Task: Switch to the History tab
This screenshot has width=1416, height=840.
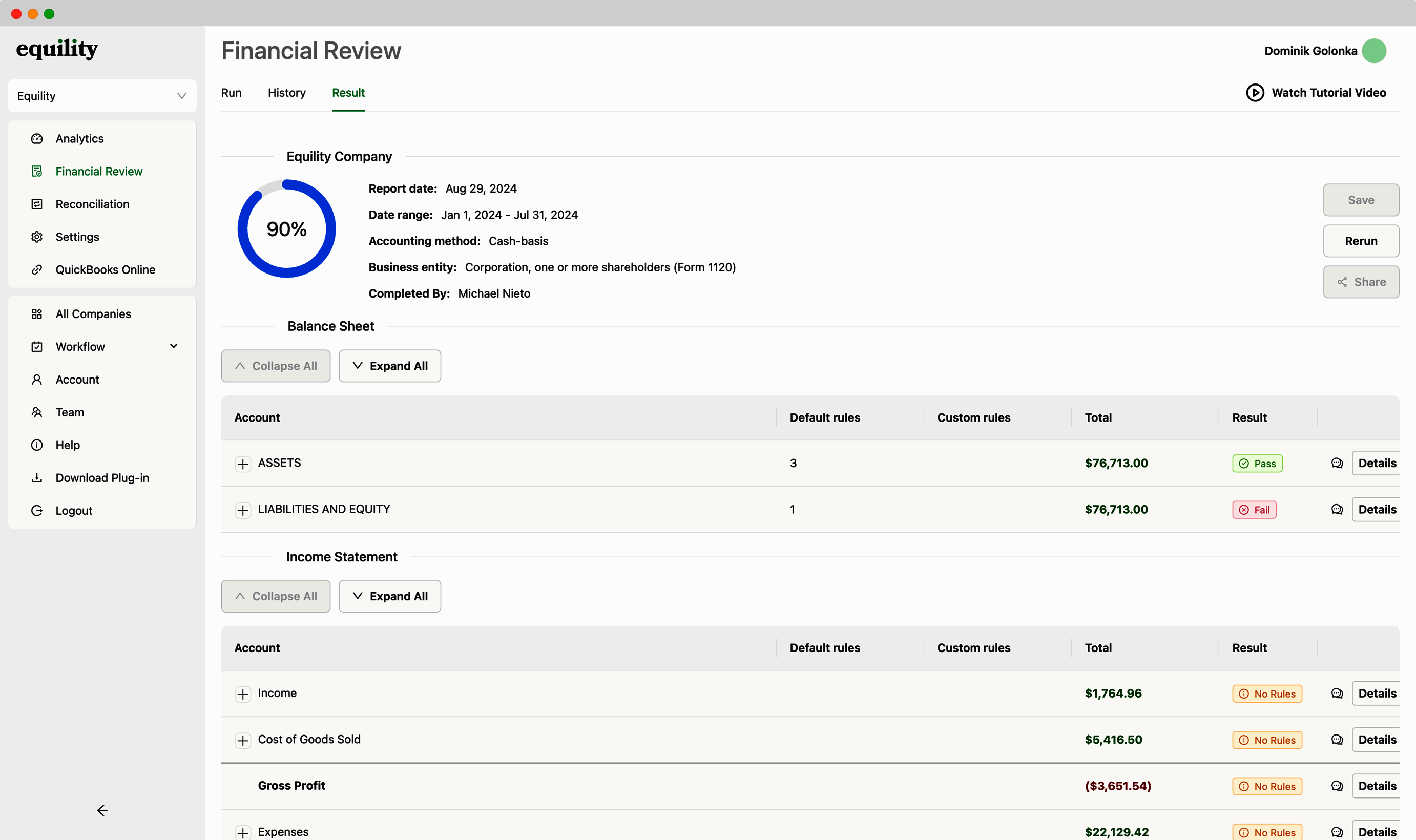Action: point(286,93)
